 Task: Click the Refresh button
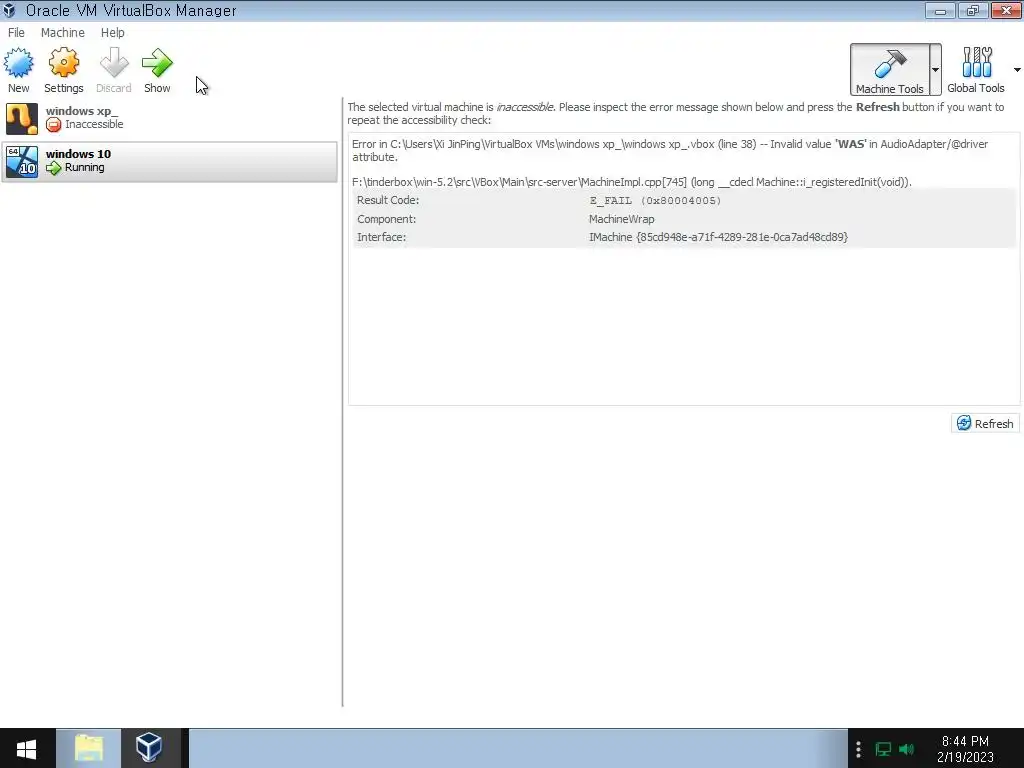click(985, 423)
